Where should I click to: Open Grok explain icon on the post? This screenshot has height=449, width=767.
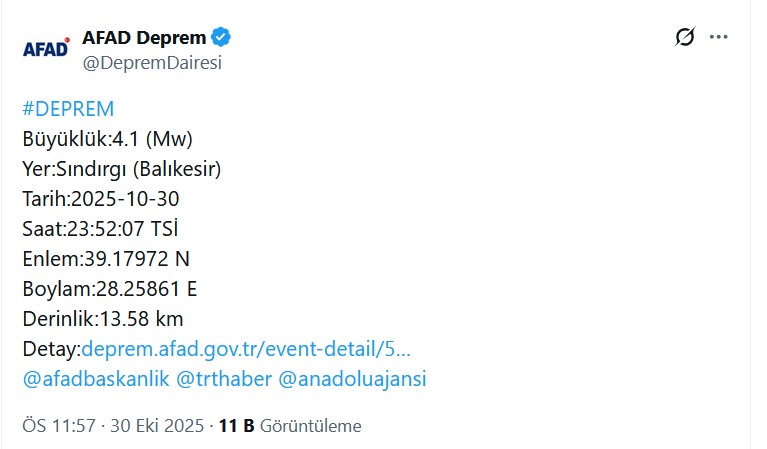(x=684, y=38)
